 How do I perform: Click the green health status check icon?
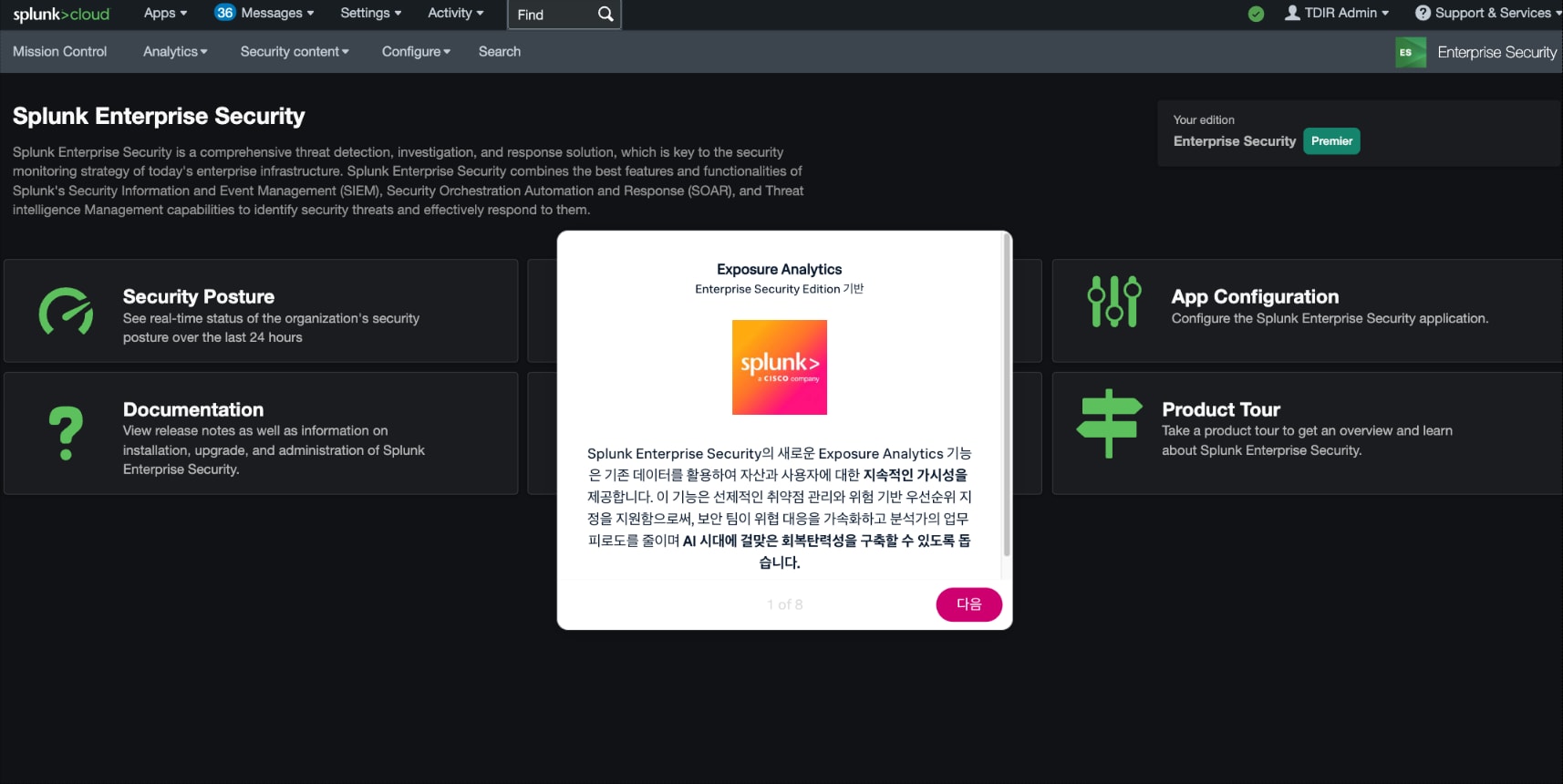pyautogui.click(x=1256, y=14)
